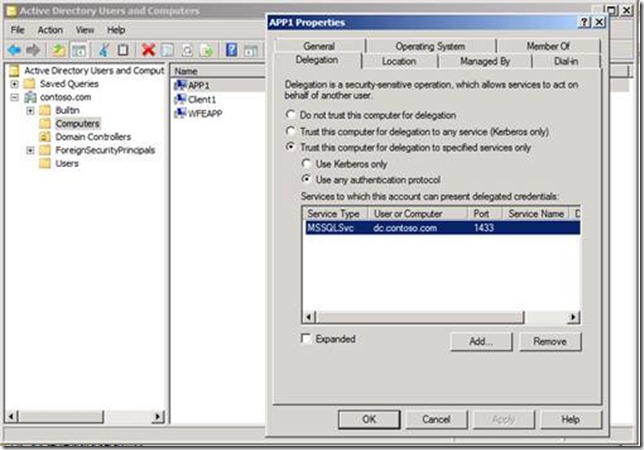
Task: Collapse the contoso.com domain node
Action: [15, 97]
